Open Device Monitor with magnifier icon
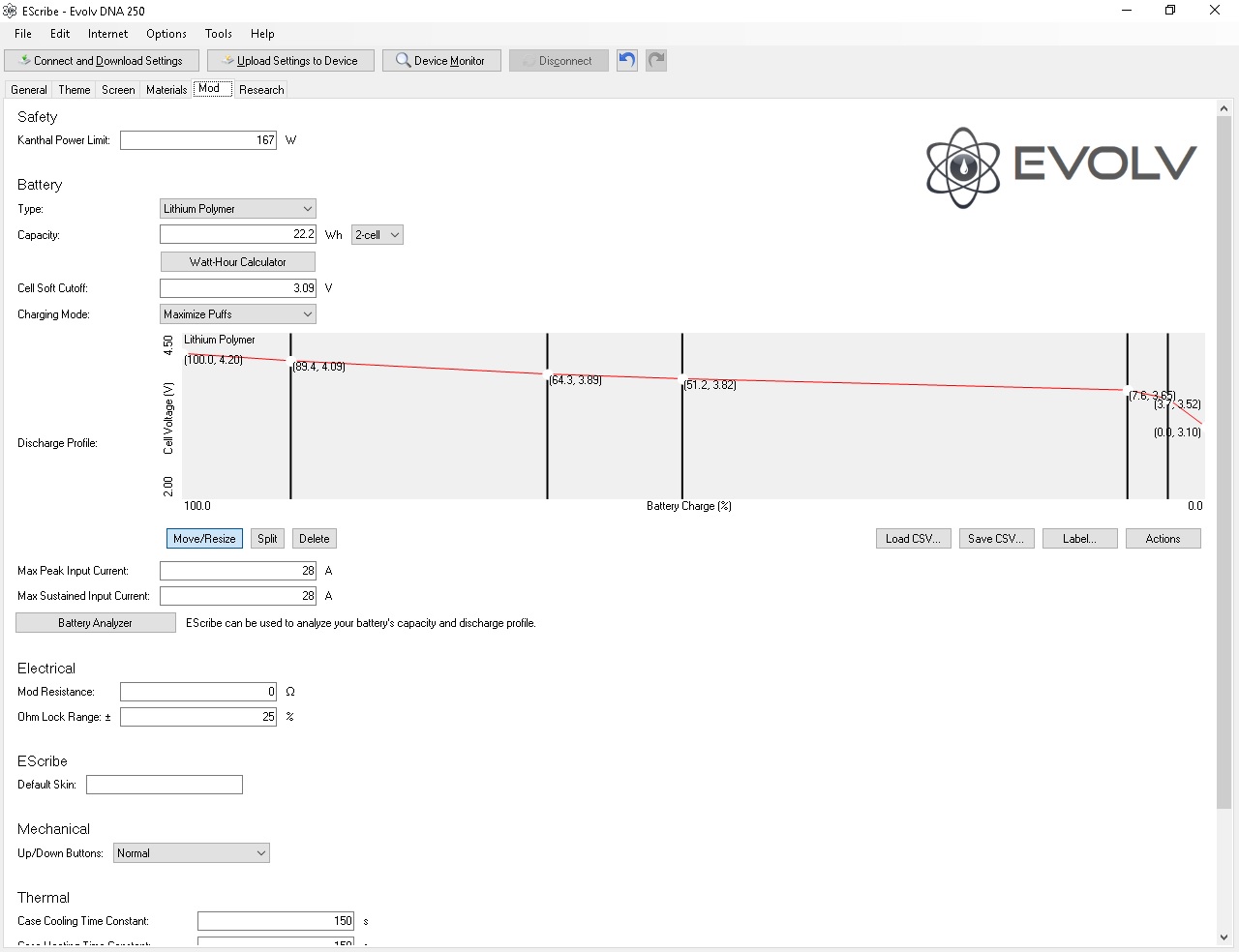Image resolution: width=1239 pixels, height=952 pixels. 441,60
